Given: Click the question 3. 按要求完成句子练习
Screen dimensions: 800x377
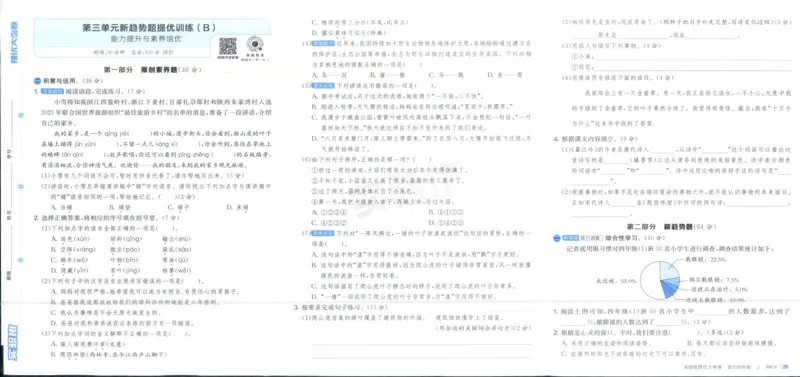Looking at the screenshot, I should 341,307.
